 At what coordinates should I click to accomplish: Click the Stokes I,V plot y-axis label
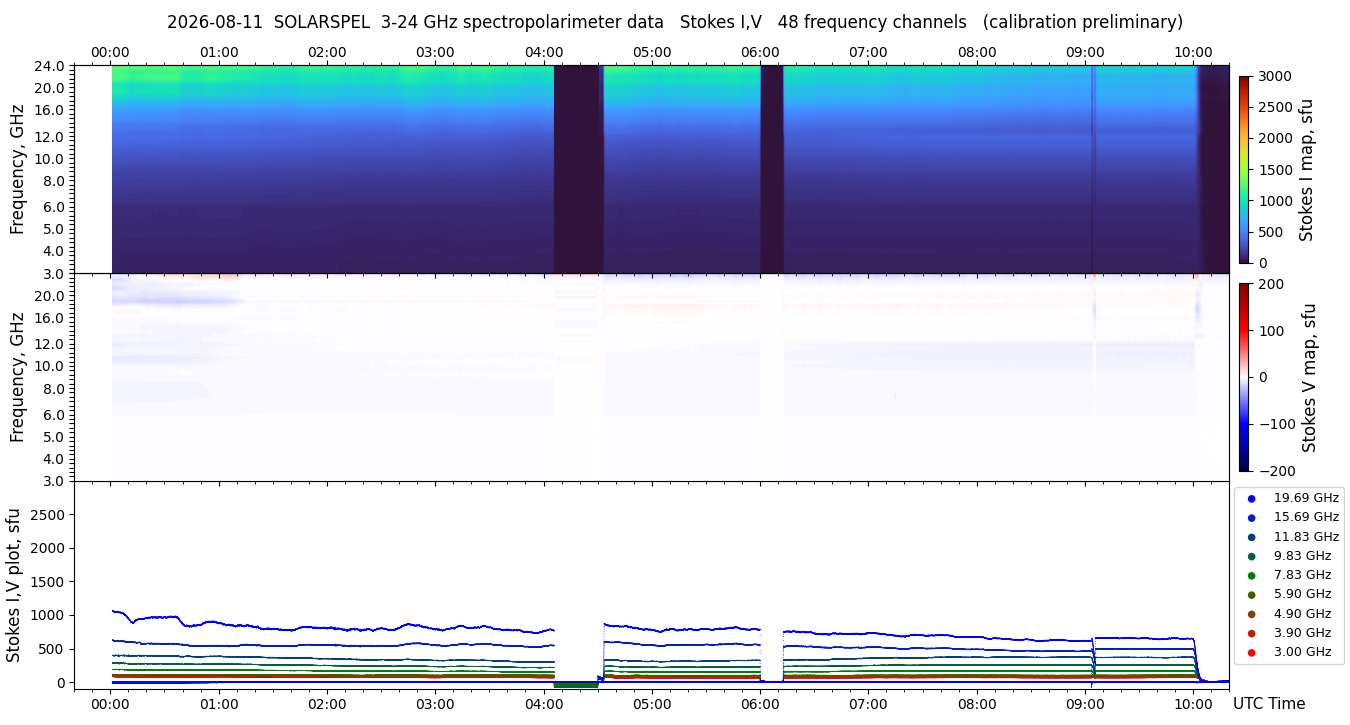tap(14, 585)
